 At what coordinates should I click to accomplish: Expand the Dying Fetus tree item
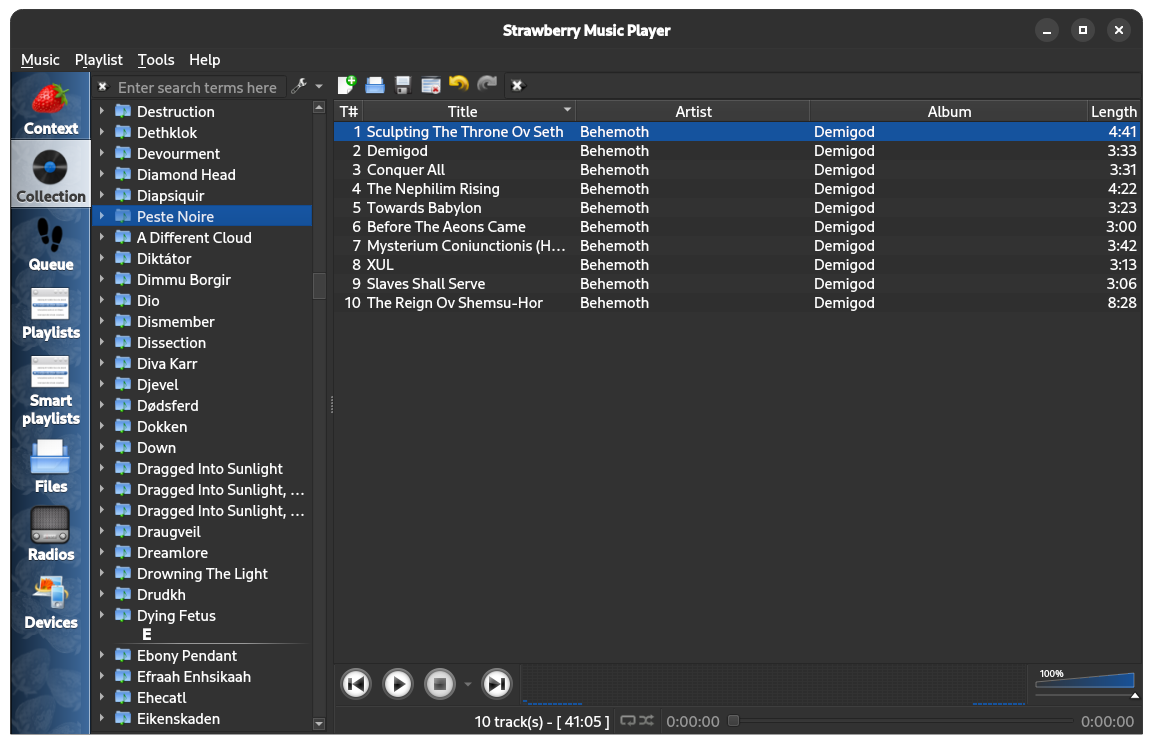point(102,616)
